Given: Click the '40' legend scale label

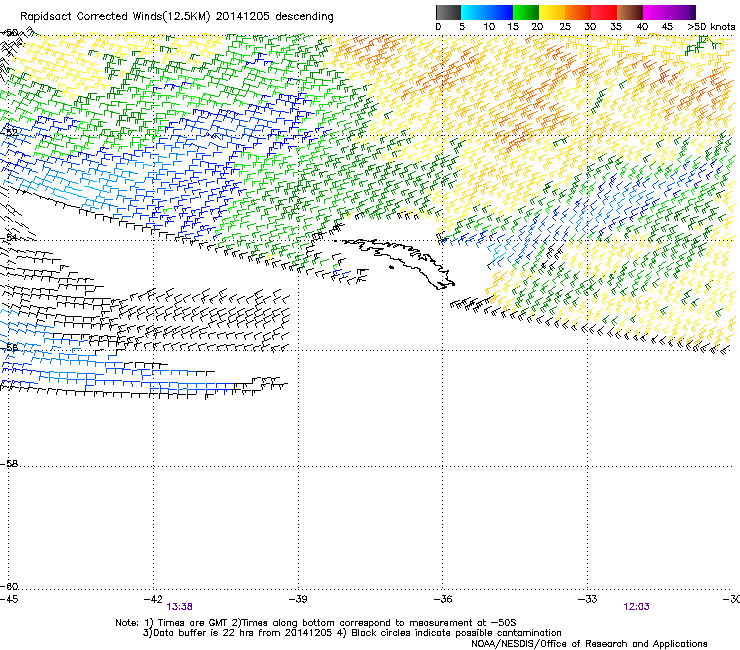Looking at the screenshot, I should (x=642, y=27).
